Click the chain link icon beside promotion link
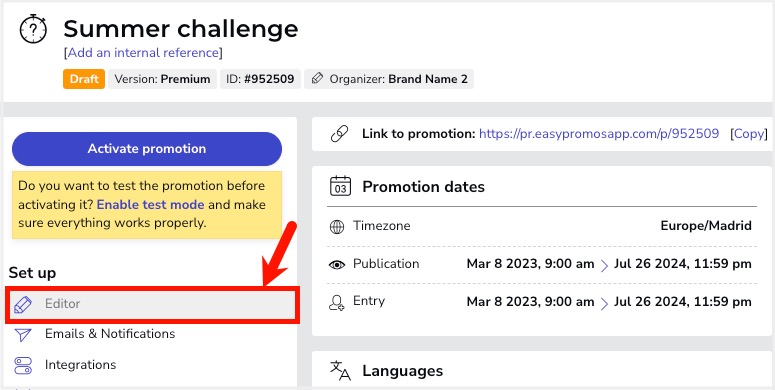The height and width of the screenshot is (390, 775). (339, 134)
